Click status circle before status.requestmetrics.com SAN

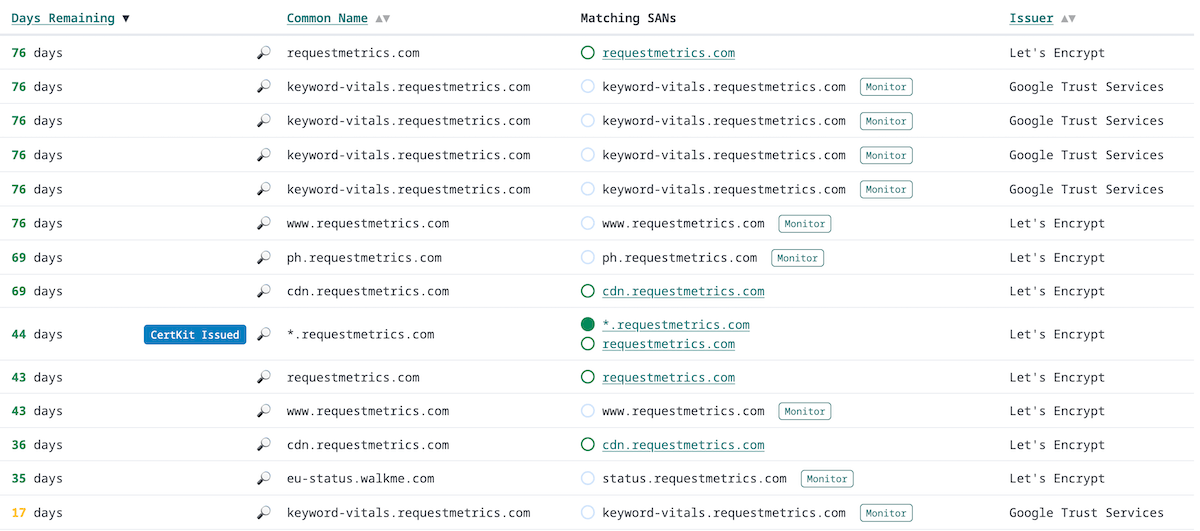(x=588, y=479)
